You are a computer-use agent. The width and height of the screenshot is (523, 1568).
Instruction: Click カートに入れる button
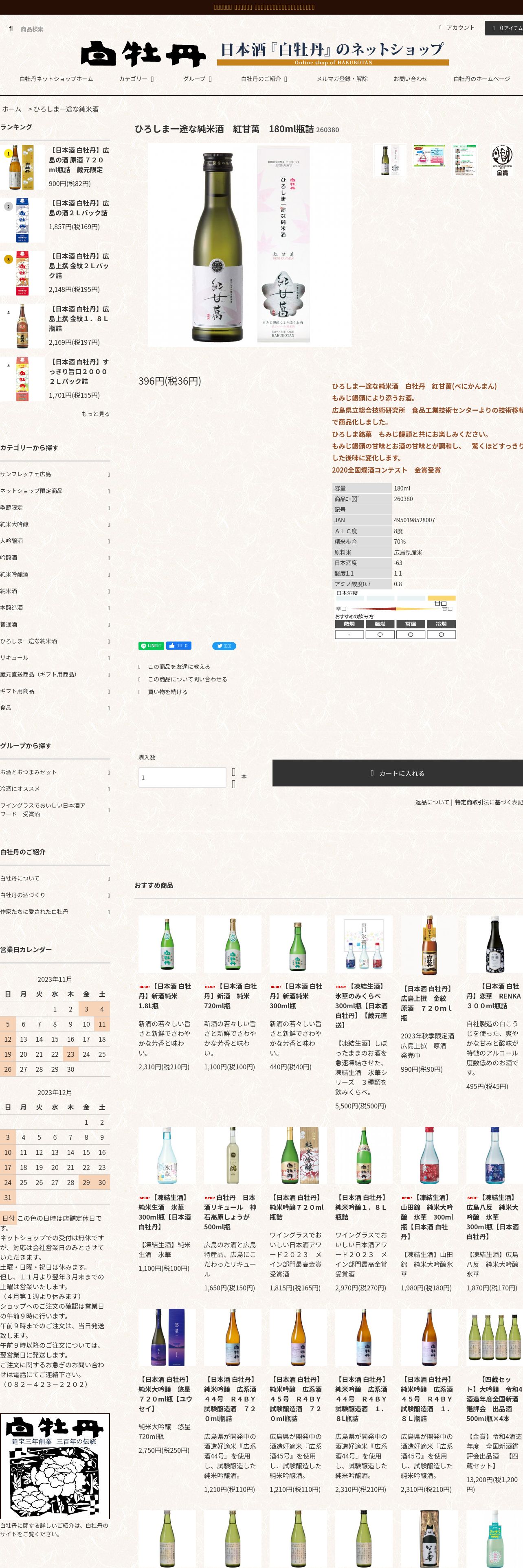[x=398, y=773]
